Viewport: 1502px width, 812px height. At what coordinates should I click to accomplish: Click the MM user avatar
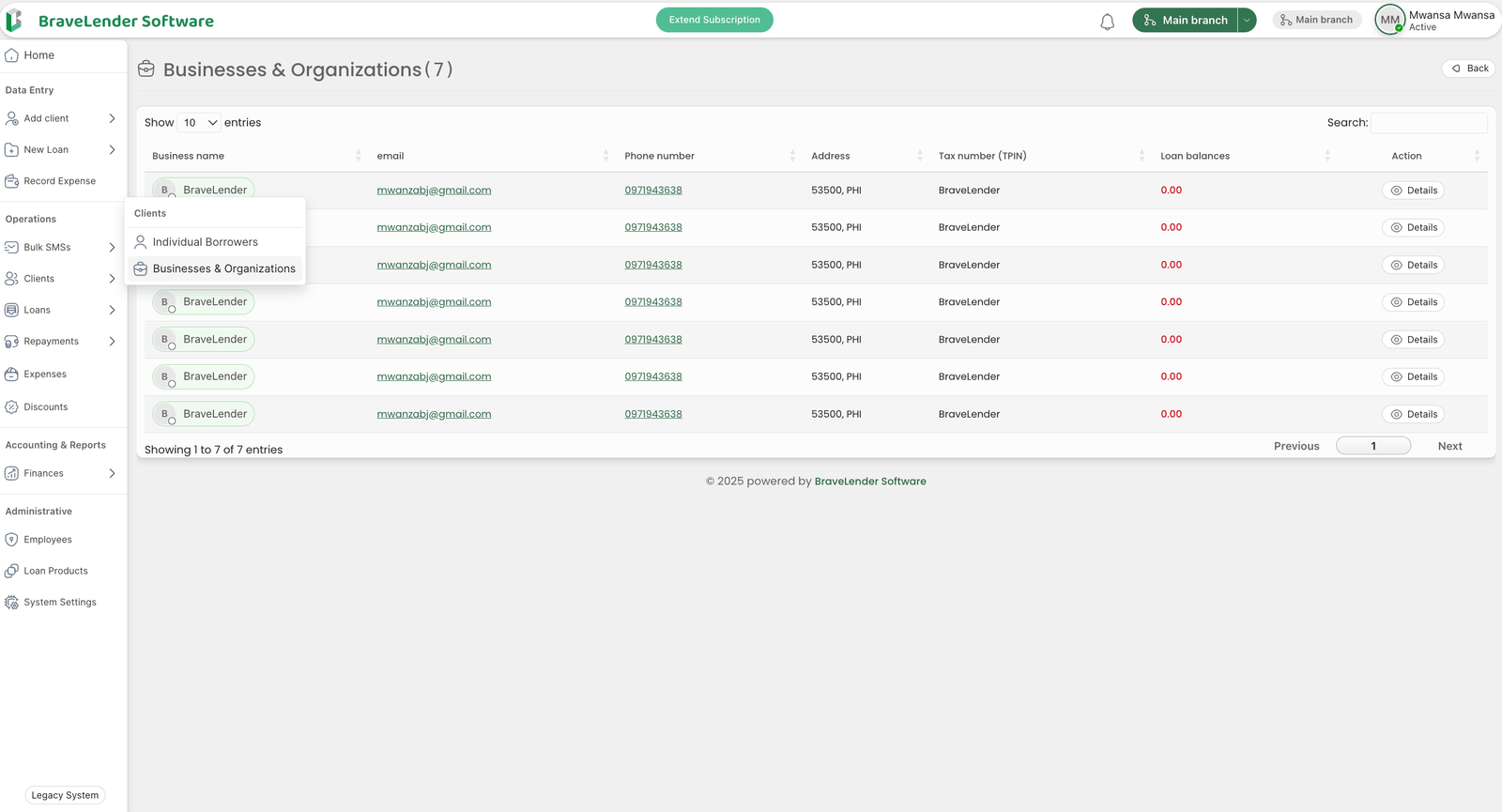click(x=1389, y=20)
